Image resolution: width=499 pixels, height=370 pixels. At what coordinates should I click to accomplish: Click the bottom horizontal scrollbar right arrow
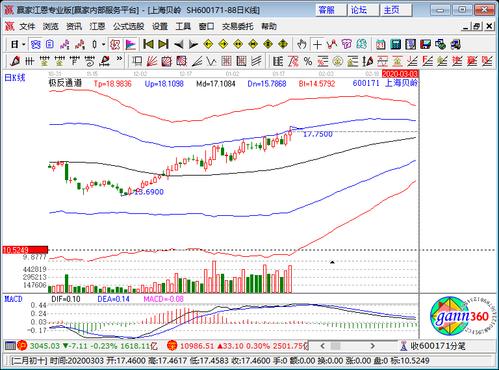373,346
